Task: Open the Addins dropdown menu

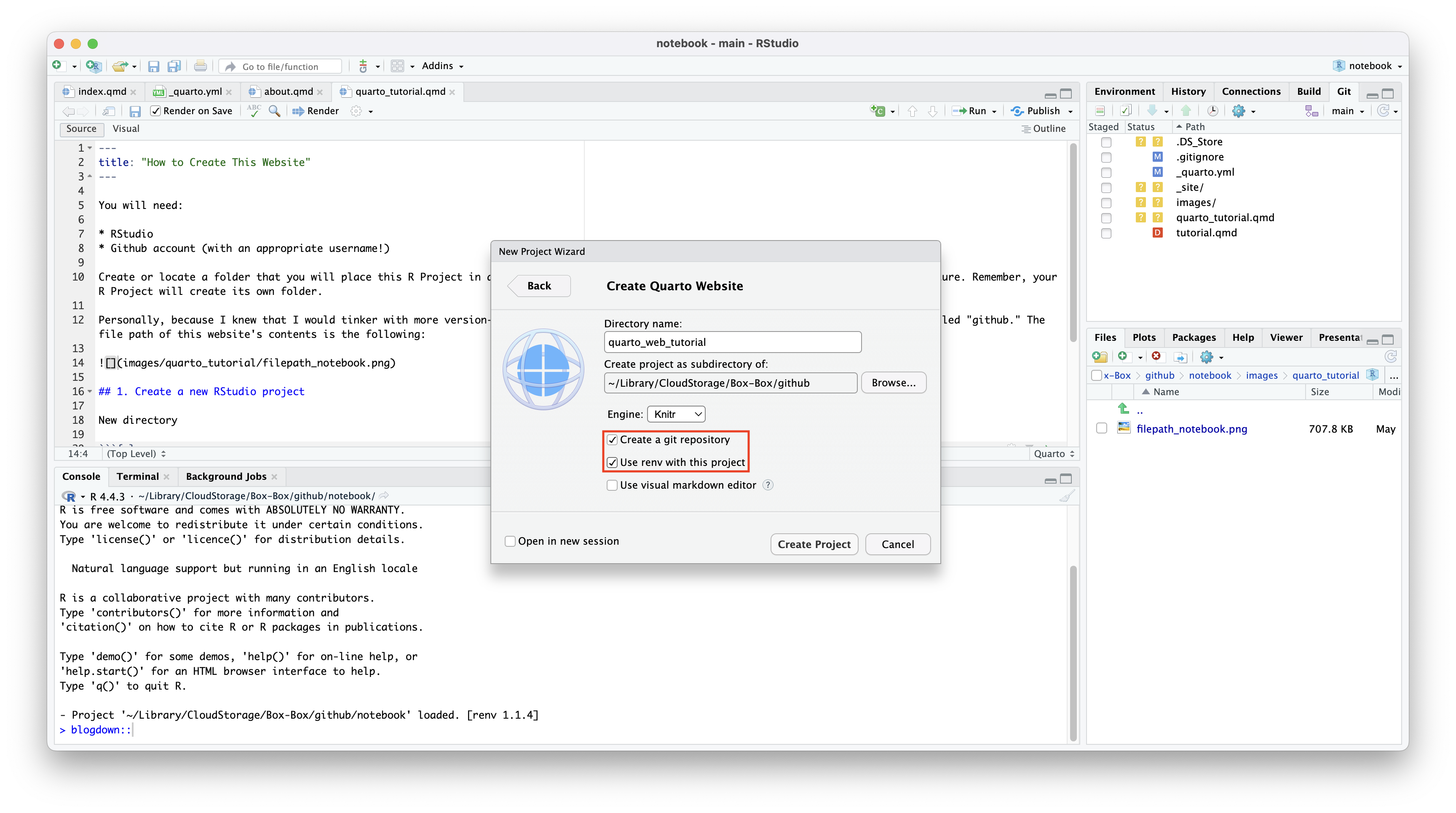Action: click(x=442, y=66)
